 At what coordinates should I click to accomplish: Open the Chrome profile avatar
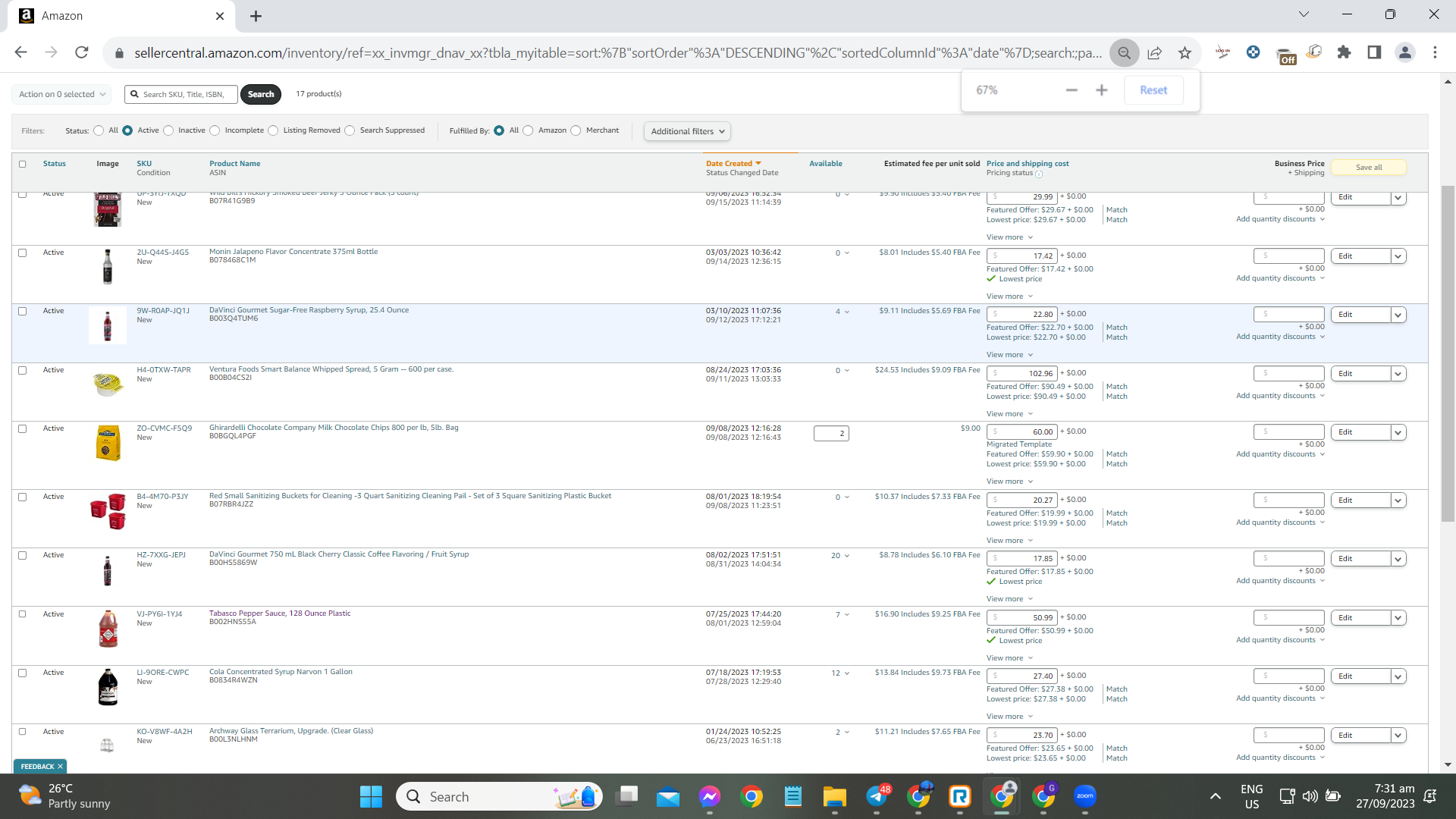coord(1405,52)
